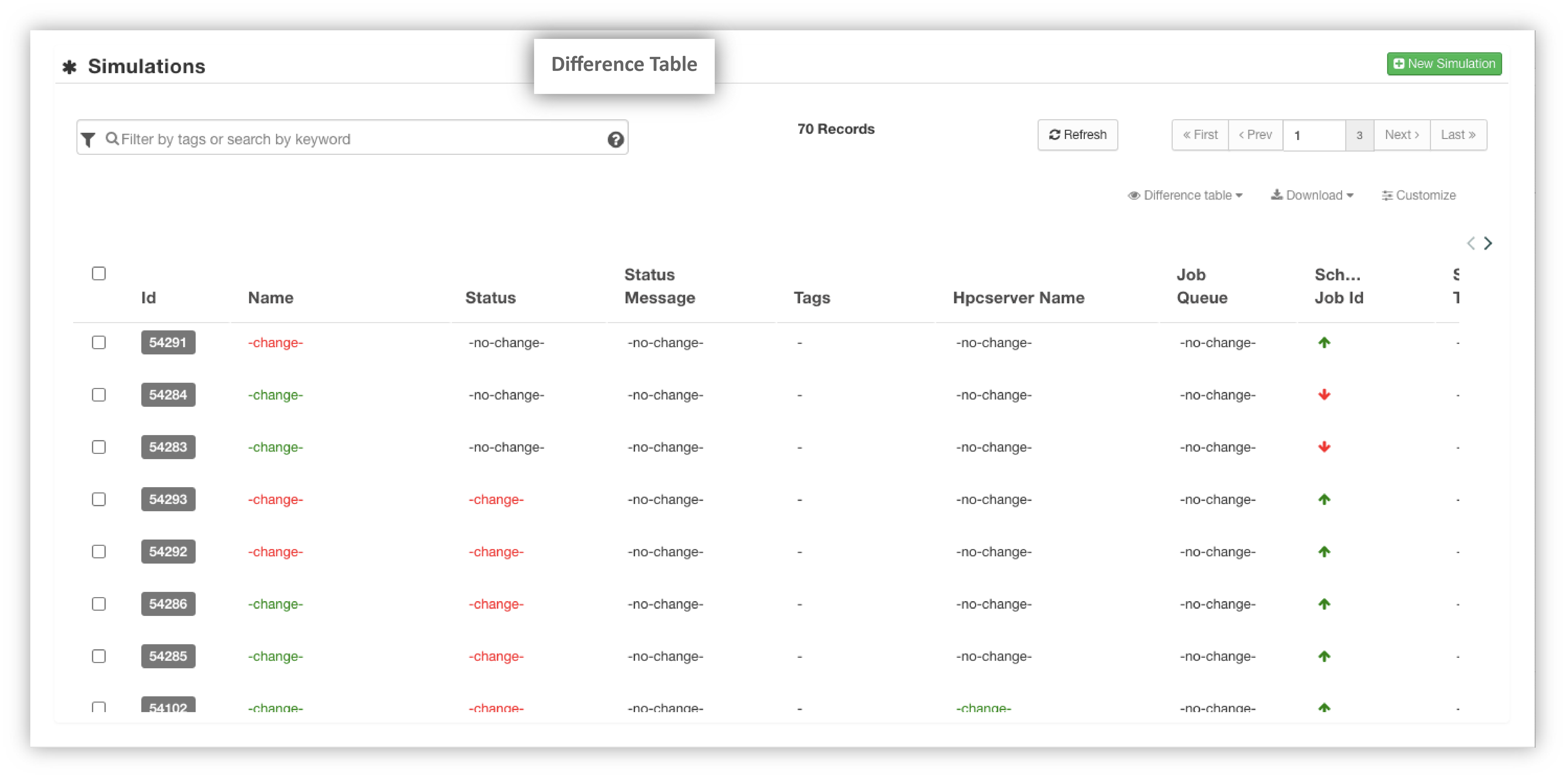Open simulation 54293 id badge
Screen dimensions: 1566x784
point(168,499)
